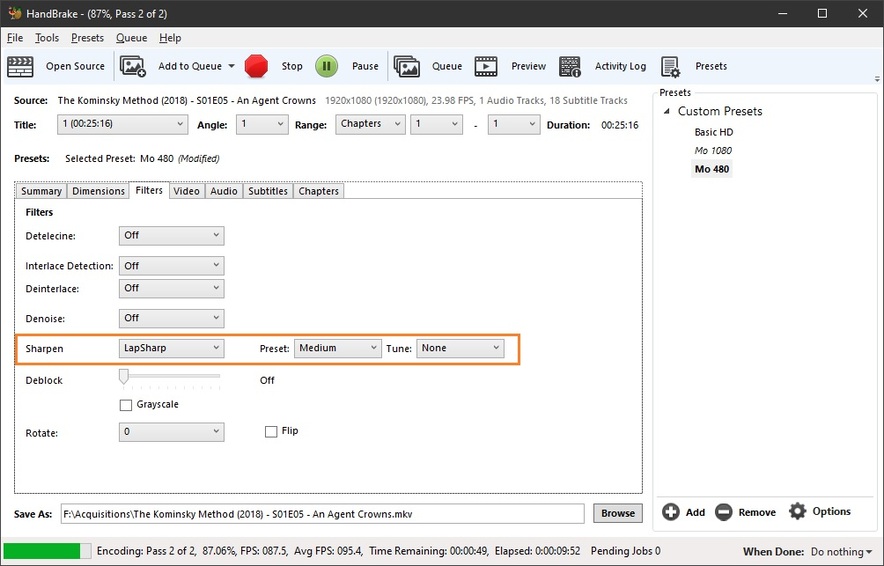Click the Add to Queue picture icon

(132, 67)
